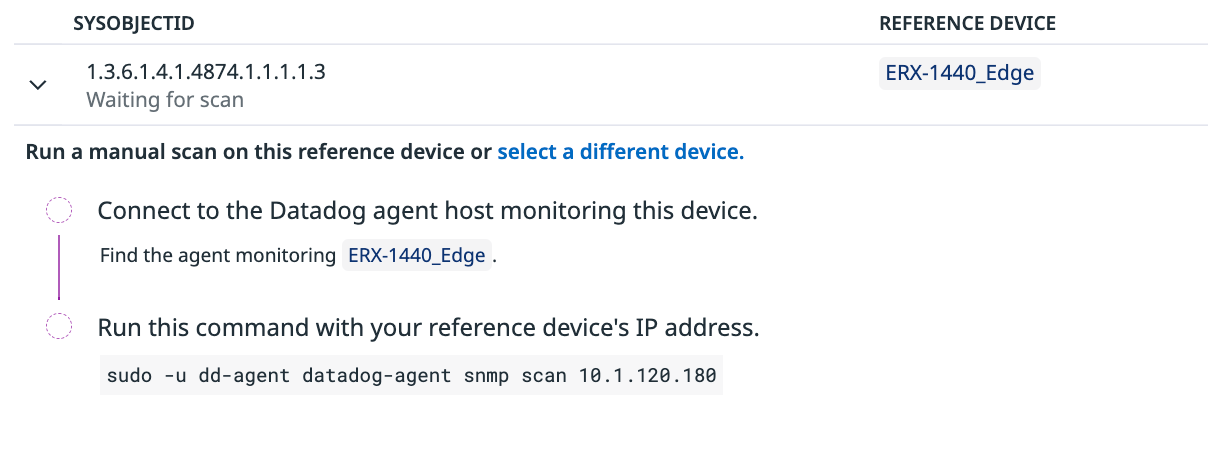Select the sysObjectID 1.3.6.1.4.1.4874.1.1.1.1.3 value
1208x452 pixels.
206,72
